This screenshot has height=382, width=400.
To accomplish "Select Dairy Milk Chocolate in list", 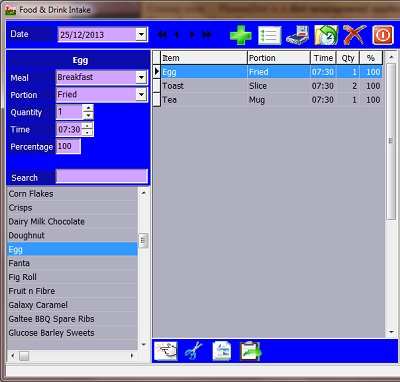I will coord(72,222).
